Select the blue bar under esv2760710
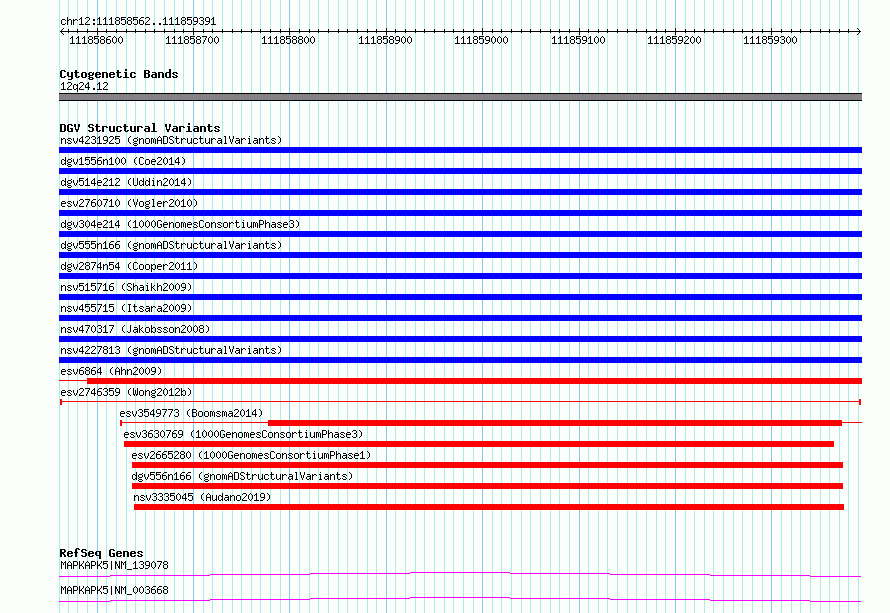 460,213
